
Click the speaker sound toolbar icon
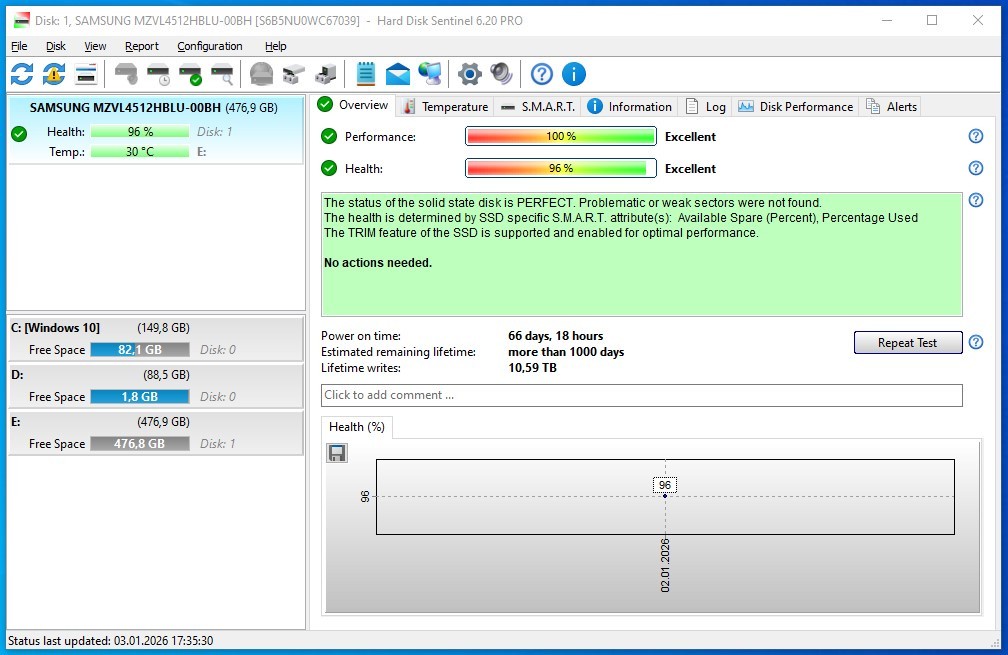click(501, 74)
